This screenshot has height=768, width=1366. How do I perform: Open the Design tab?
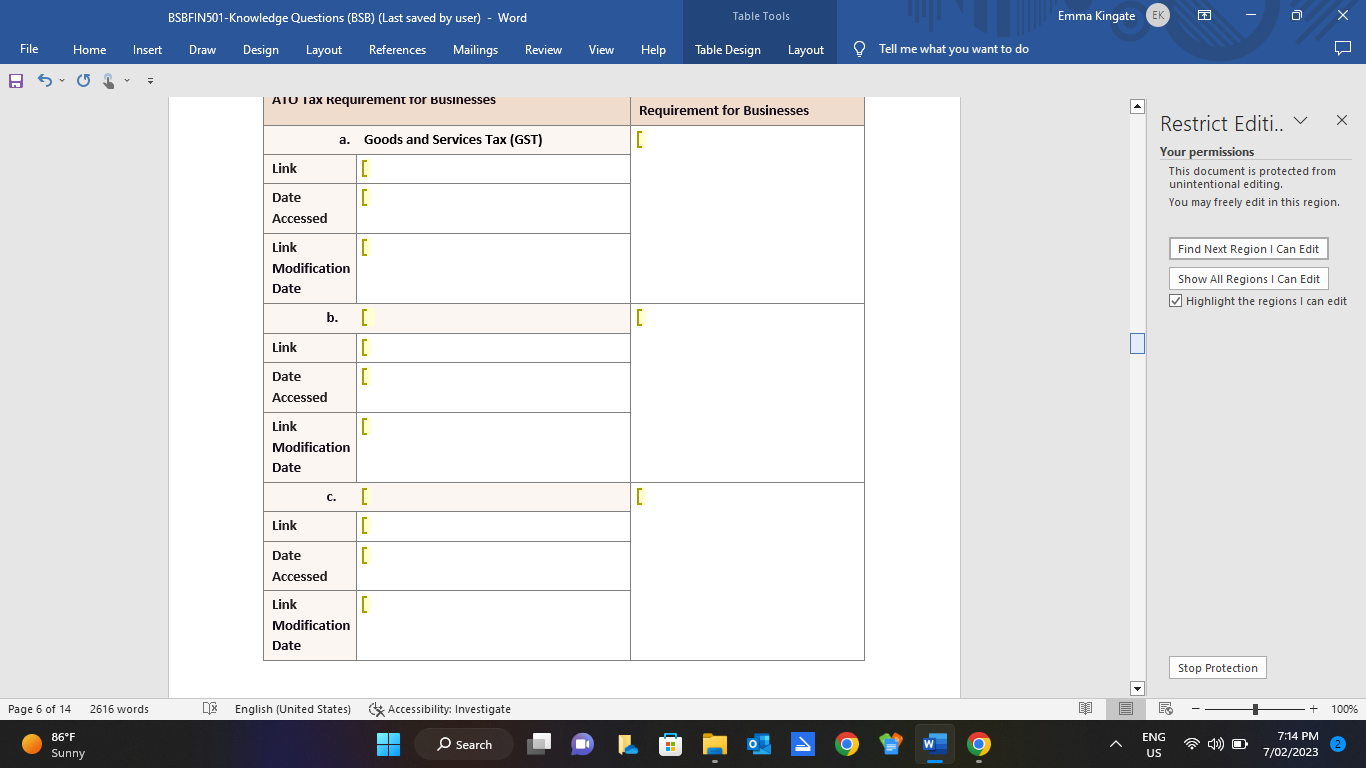tap(261, 49)
